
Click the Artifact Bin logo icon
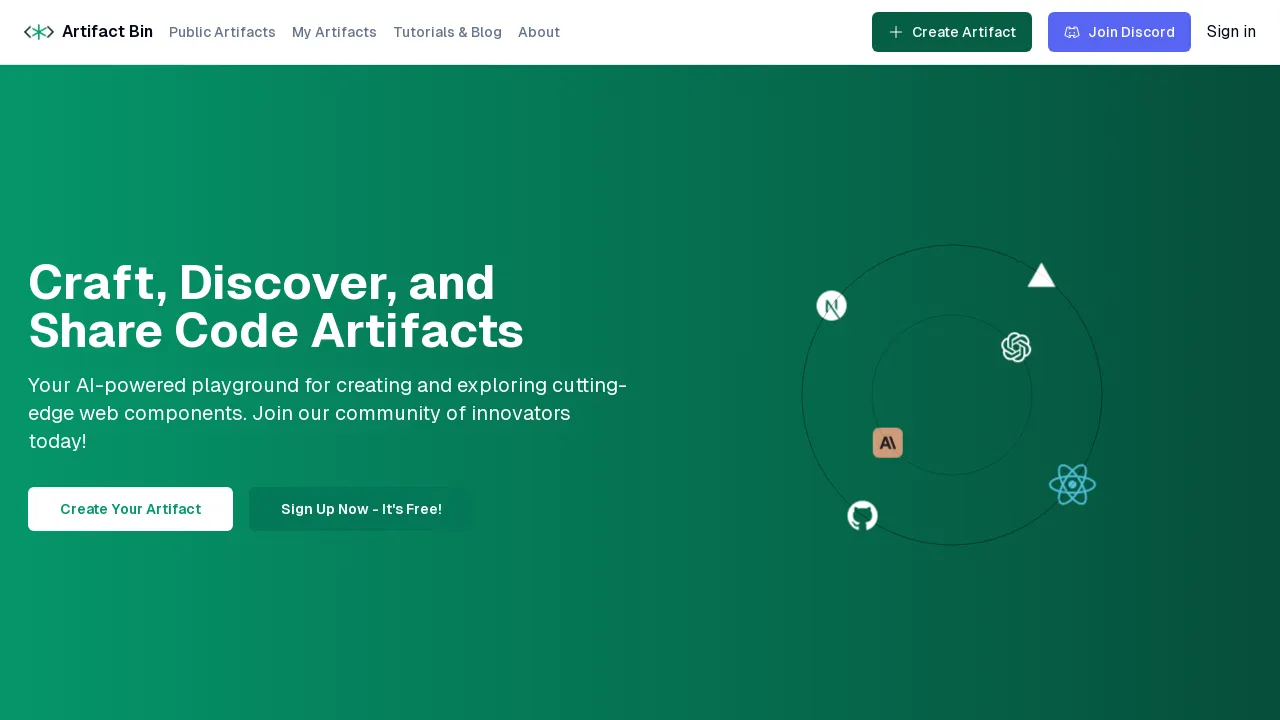pos(39,32)
